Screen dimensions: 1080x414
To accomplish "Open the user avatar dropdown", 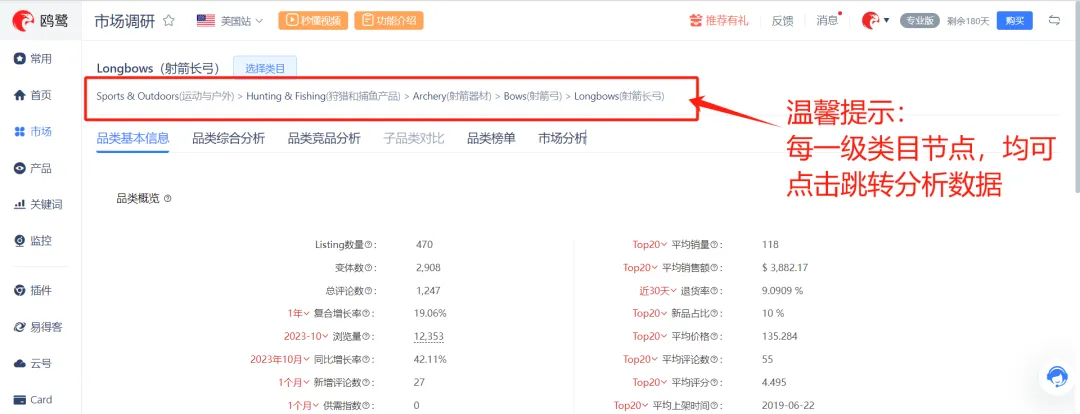I will click(x=875, y=21).
